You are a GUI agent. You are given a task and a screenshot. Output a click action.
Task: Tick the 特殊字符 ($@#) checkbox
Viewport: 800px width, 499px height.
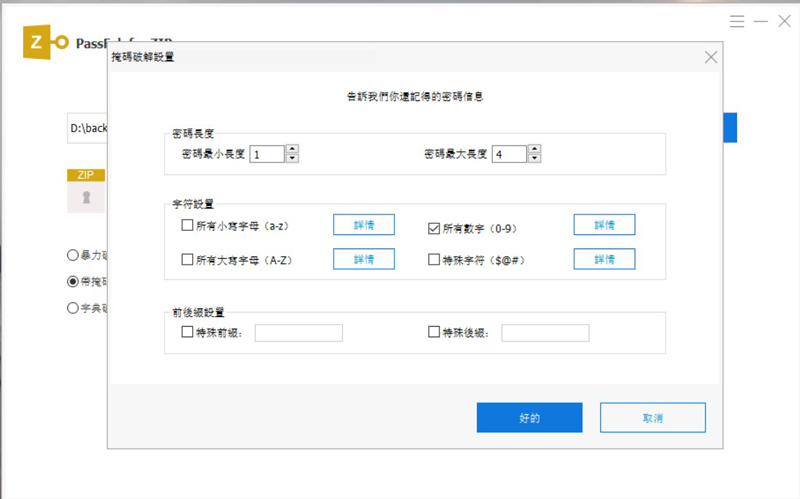pyautogui.click(x=433, y=259)
